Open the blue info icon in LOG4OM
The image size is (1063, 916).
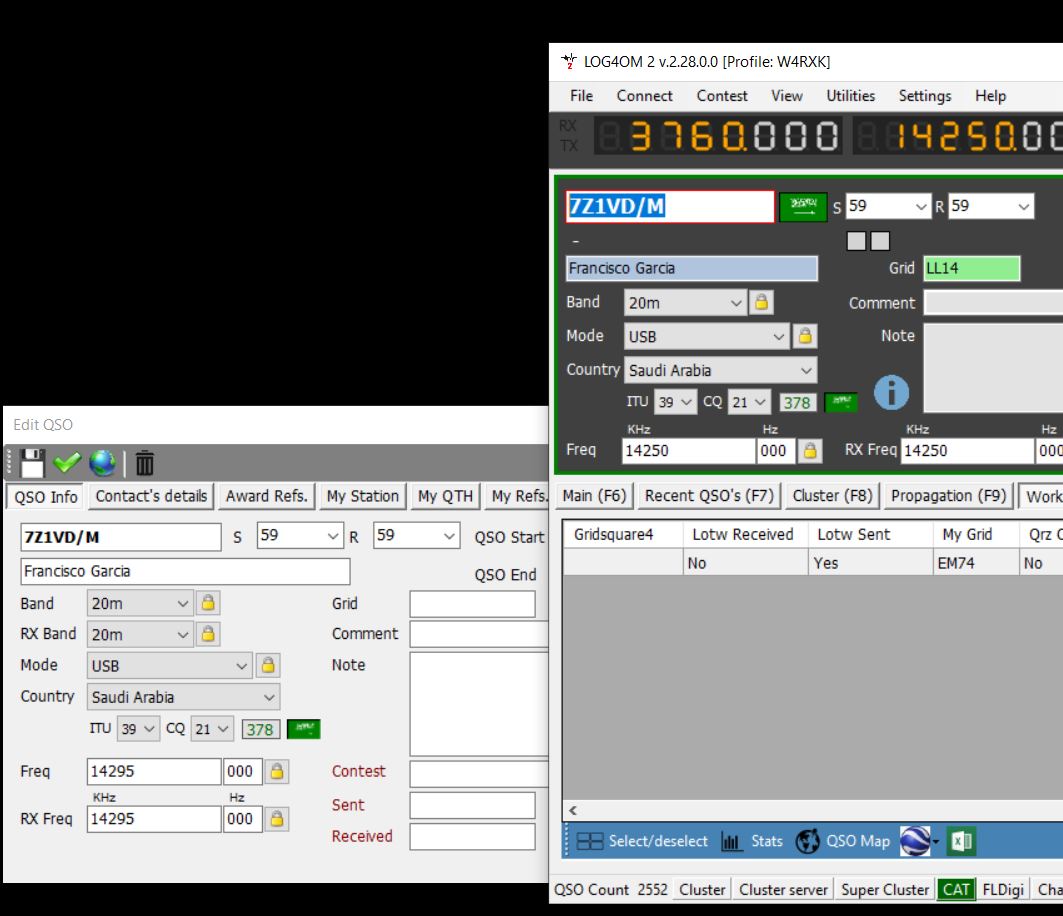coord(891,393)
